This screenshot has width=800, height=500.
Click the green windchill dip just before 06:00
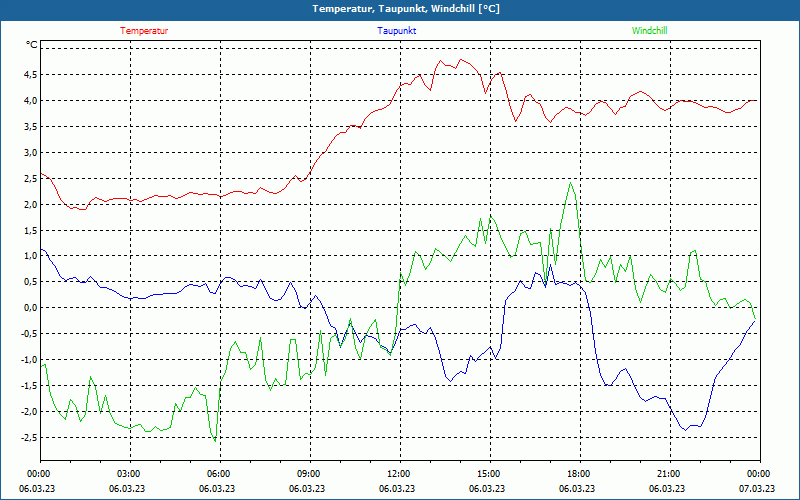[x=215, y=441]
